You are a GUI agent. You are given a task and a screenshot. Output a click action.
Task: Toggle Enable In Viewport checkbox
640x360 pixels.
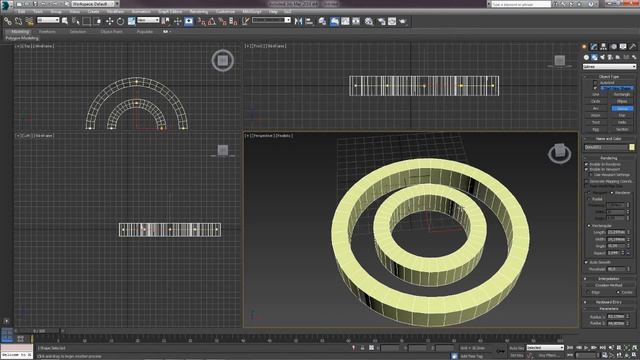[x=587, y=169]
